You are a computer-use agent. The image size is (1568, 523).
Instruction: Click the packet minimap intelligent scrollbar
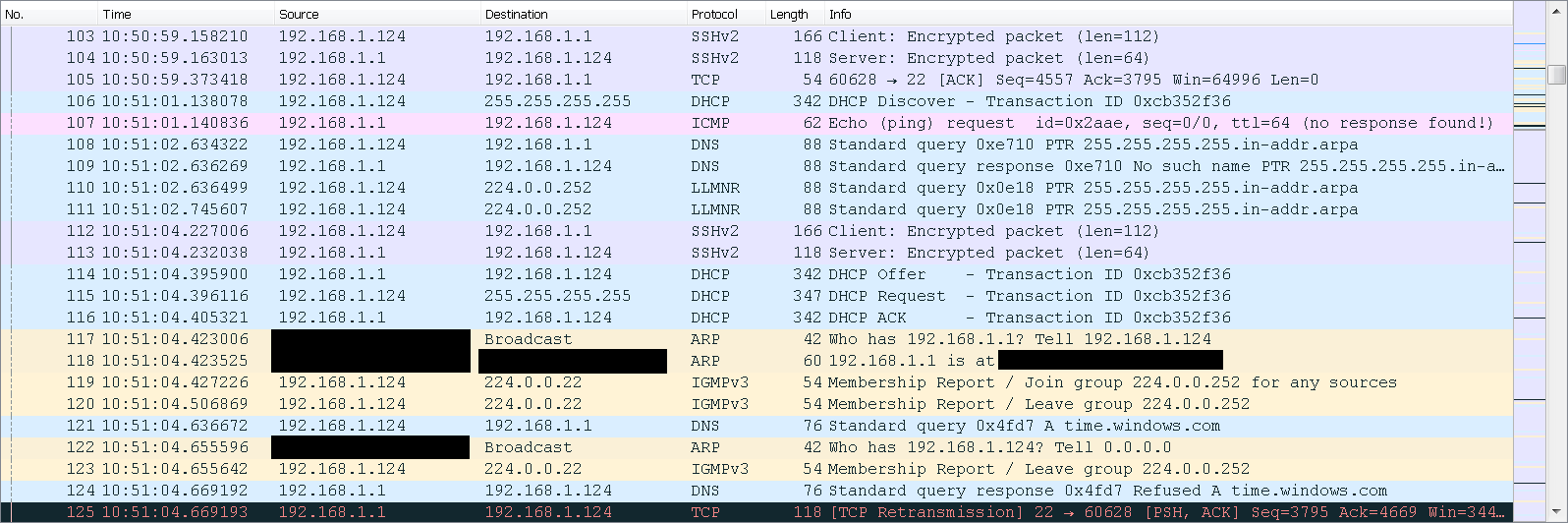[x=1530, y=263]
